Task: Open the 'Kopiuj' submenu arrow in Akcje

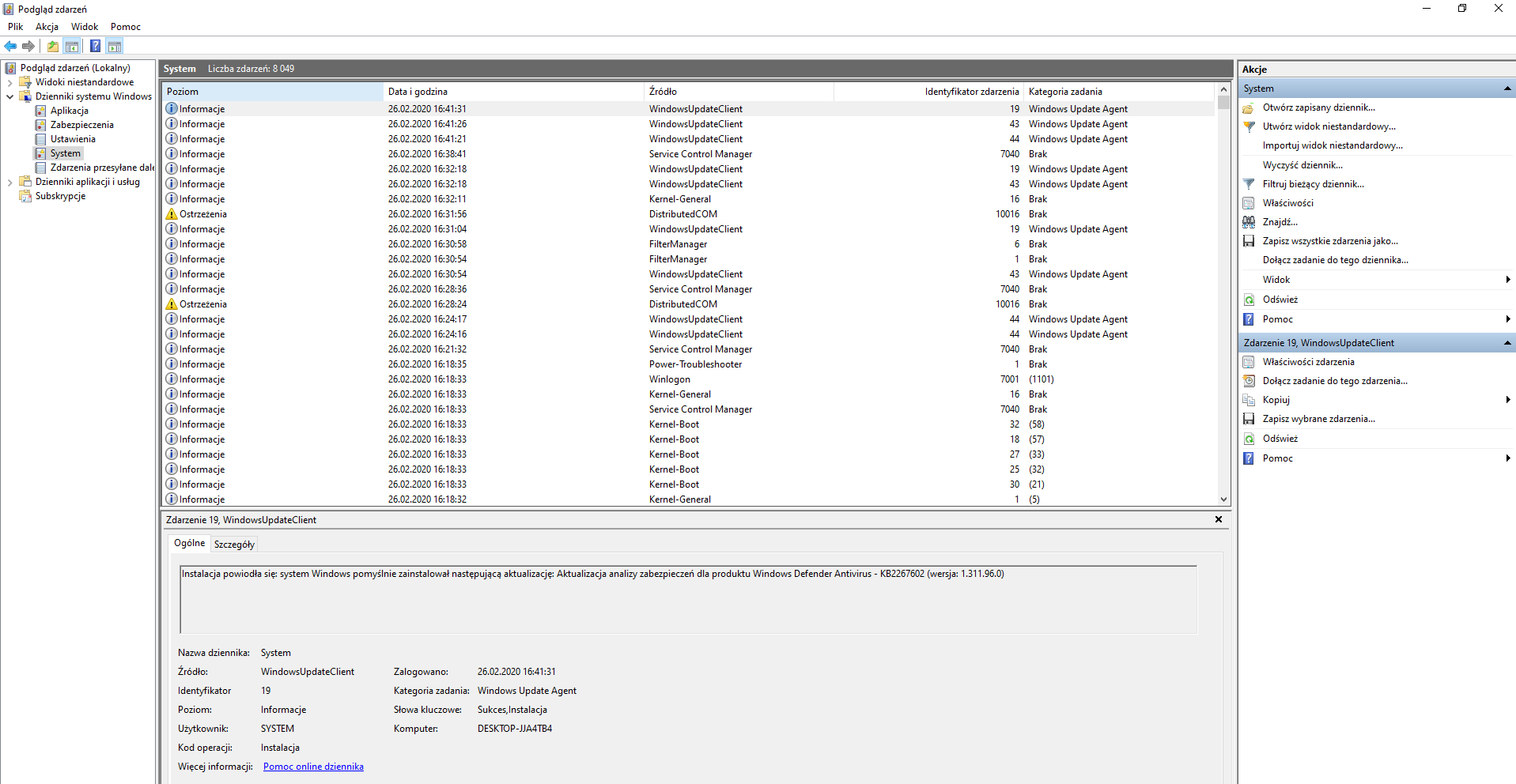Action: tap(1508, 400)
